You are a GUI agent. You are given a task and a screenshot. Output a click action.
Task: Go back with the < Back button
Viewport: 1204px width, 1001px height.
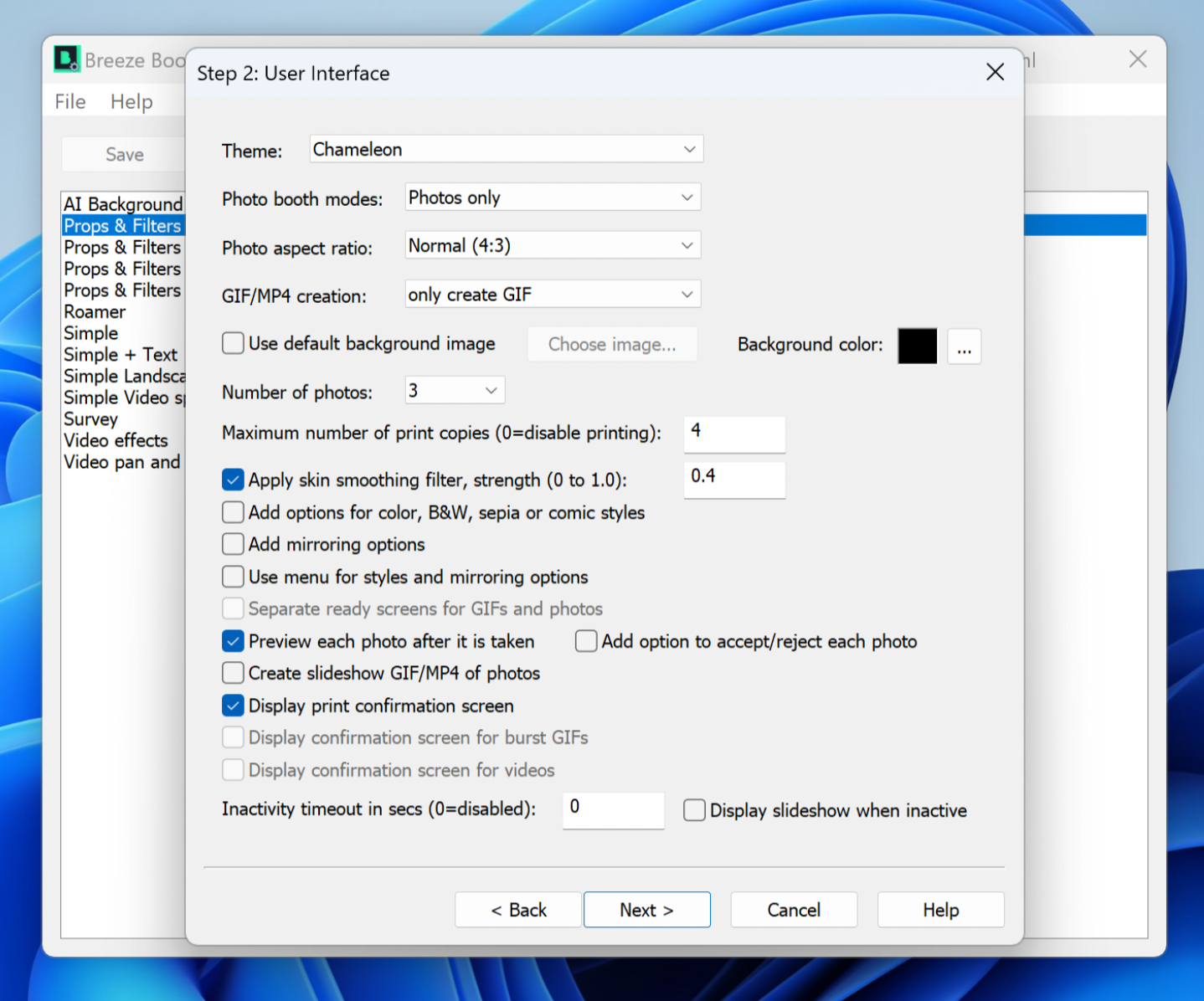point(518,910)
